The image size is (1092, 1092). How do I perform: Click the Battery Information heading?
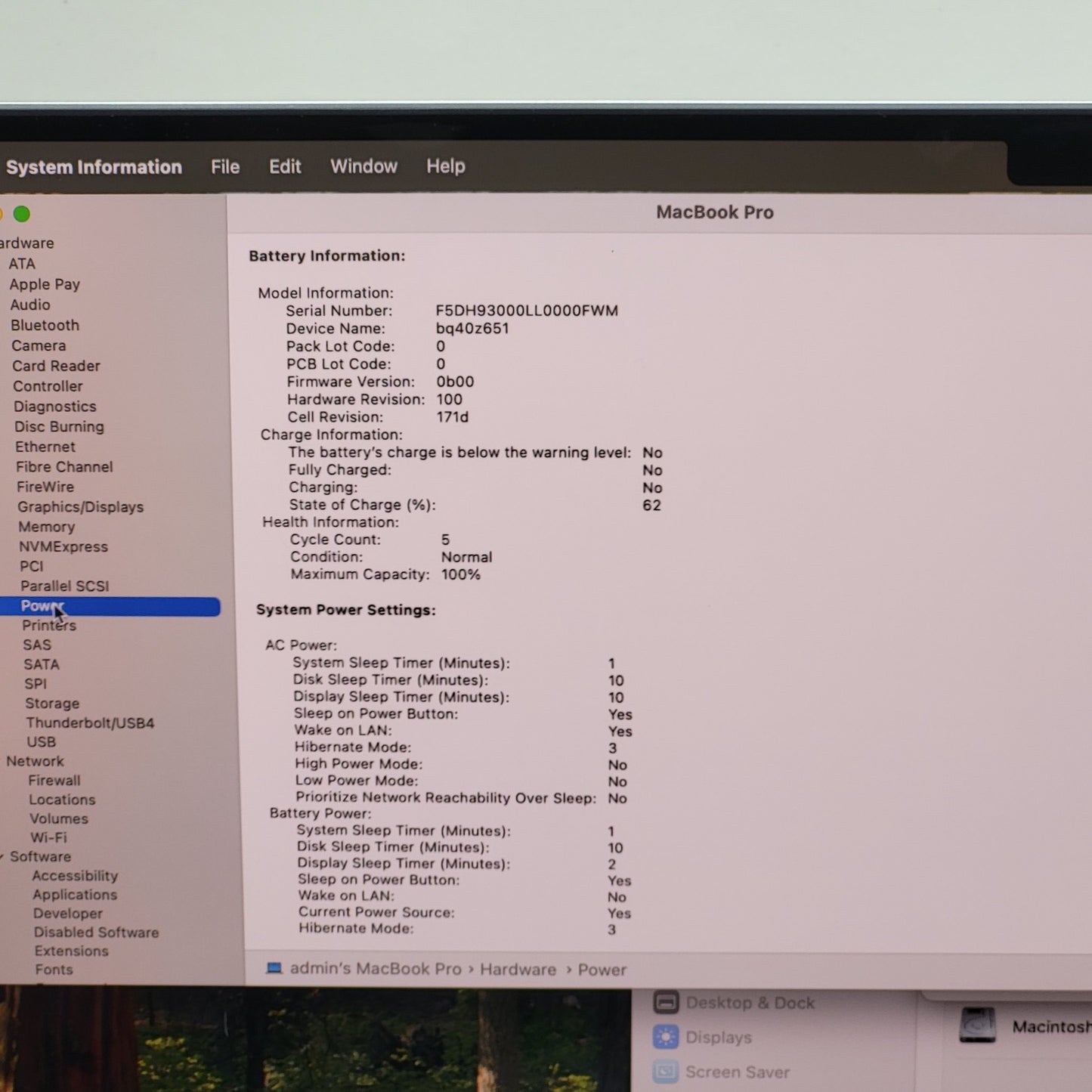pyautogui.click(x=327, y=256)
